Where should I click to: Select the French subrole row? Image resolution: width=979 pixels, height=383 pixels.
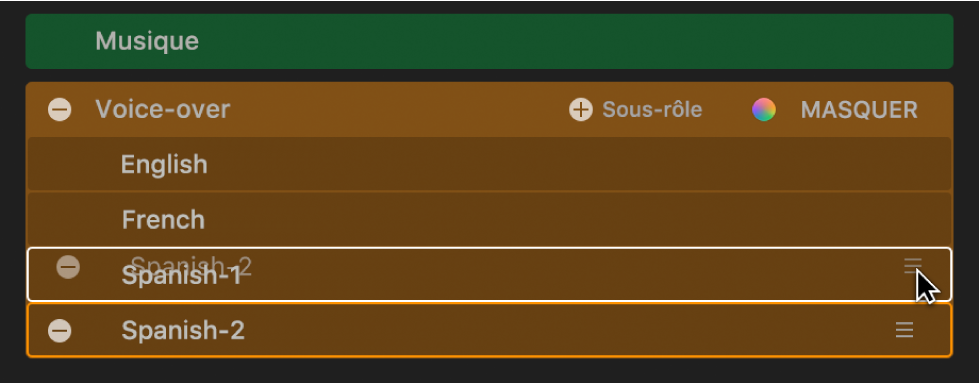490,219
